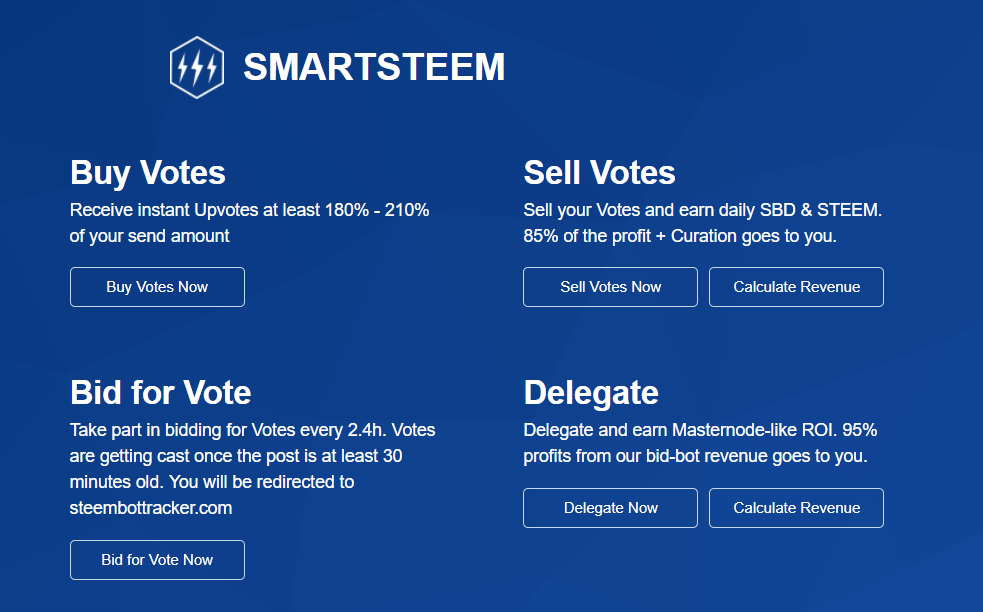983x612 pixels.
Task: Click "profits from our bid-bot revenue" line
Action: tap(695, 456)
